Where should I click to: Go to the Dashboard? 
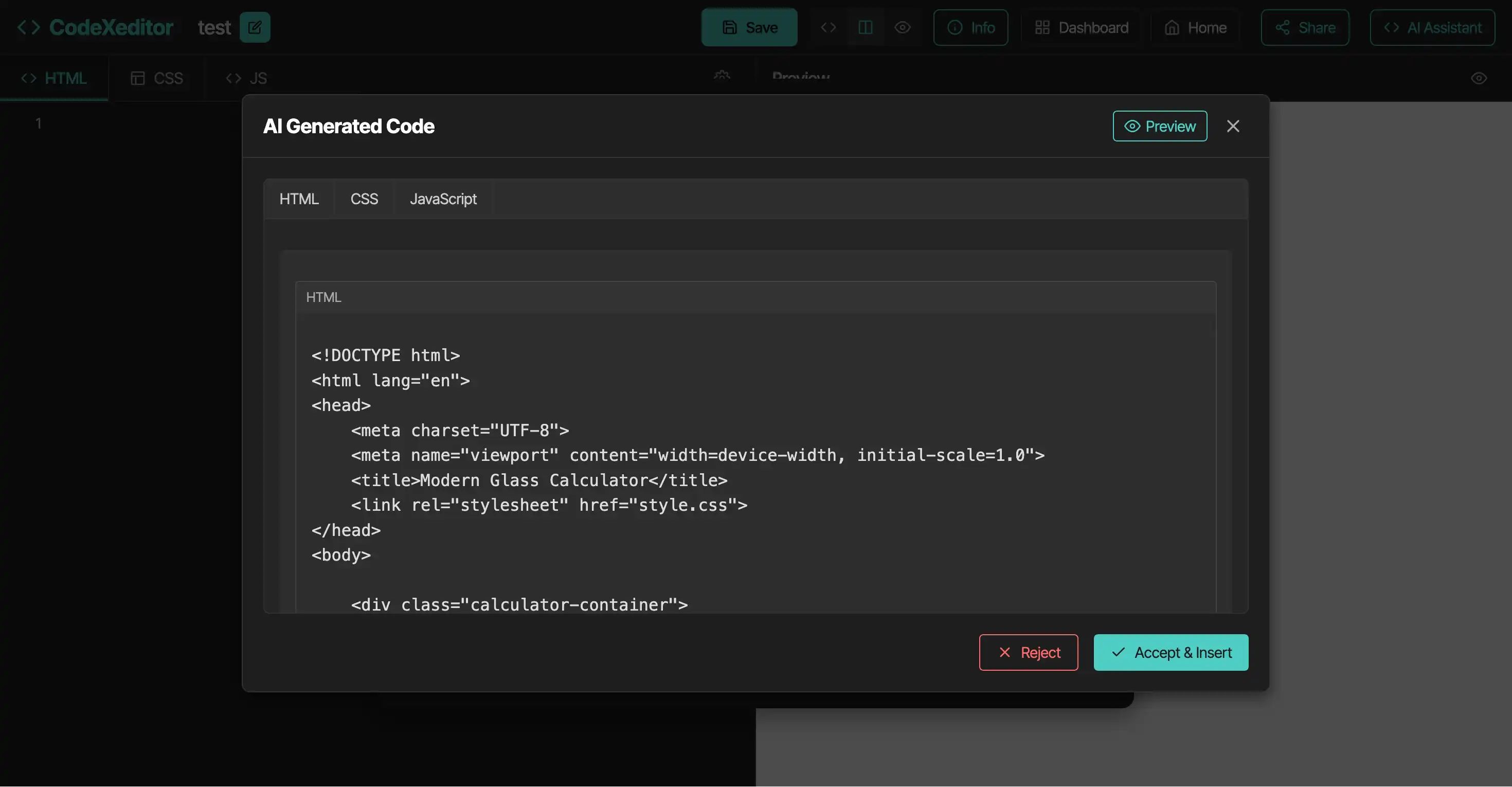(1081, 28)
